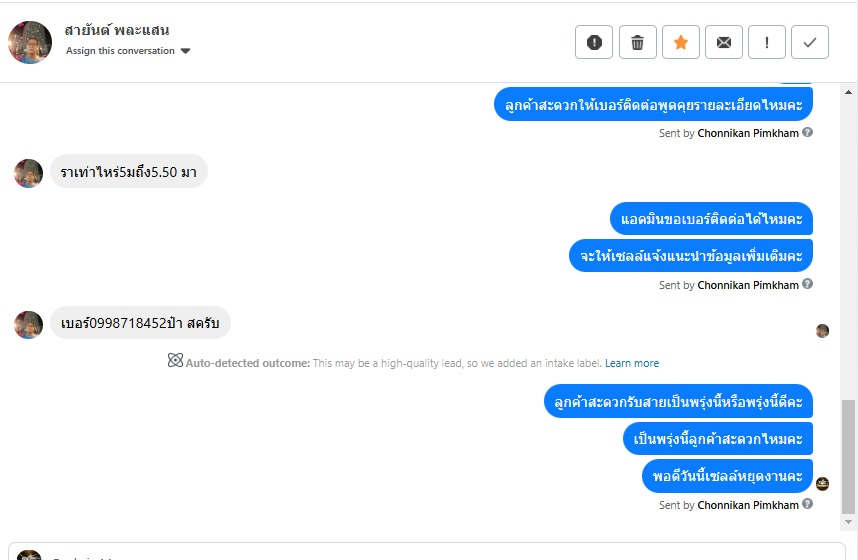Screen dimensions: 858x560
Task: Click seen-by avatar next to phone number message
Action: (x=822, y=331)
